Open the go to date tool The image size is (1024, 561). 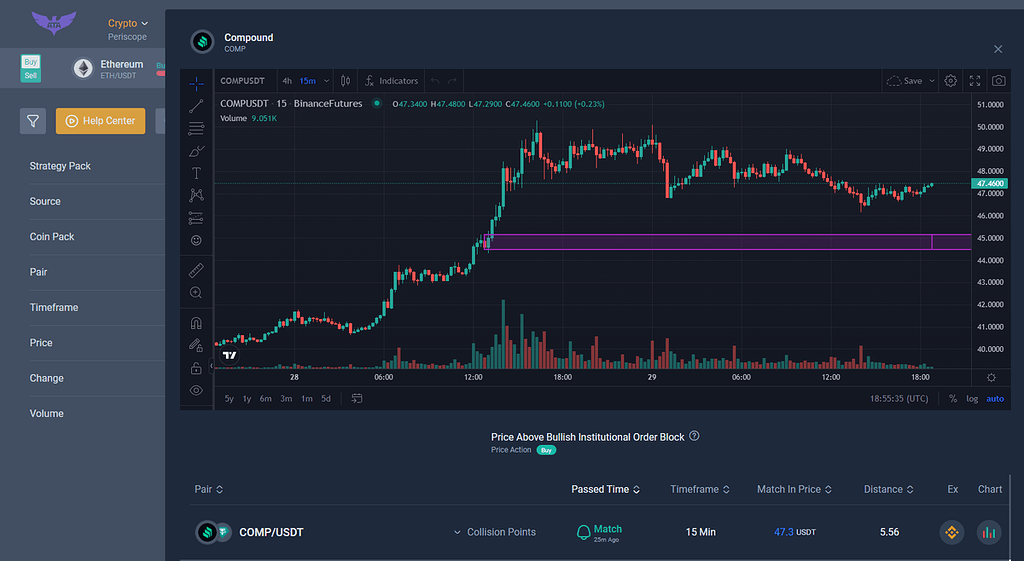[357, 398]
